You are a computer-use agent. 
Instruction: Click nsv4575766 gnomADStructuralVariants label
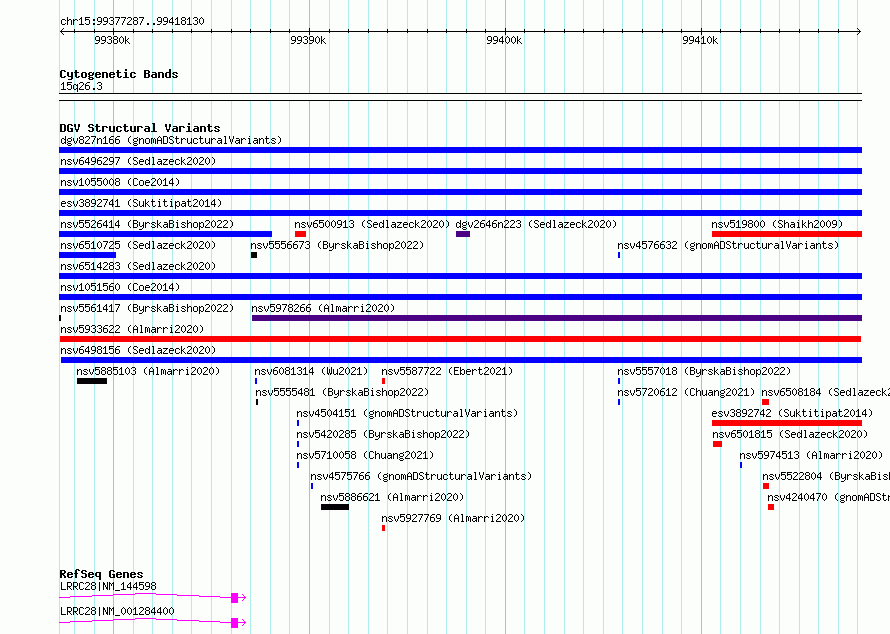pyautogui.click(x=421, y=476)
